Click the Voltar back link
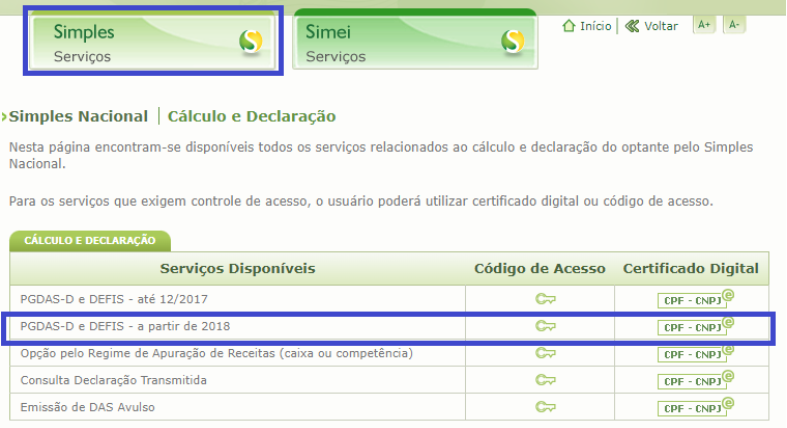Viewport: 787px width, 428px height. click(661, 26)
